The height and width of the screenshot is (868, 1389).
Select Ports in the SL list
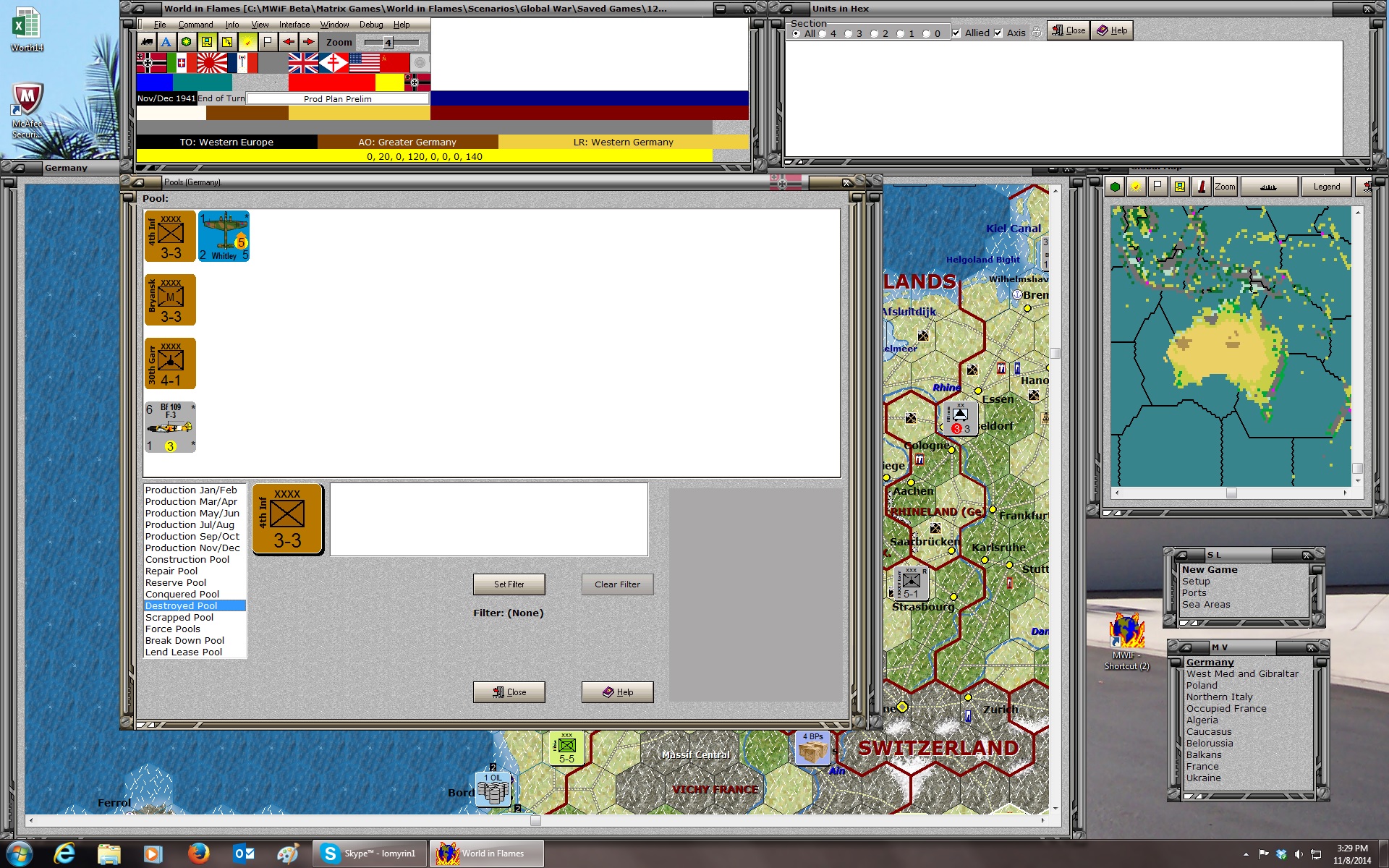click(1194, 592)
